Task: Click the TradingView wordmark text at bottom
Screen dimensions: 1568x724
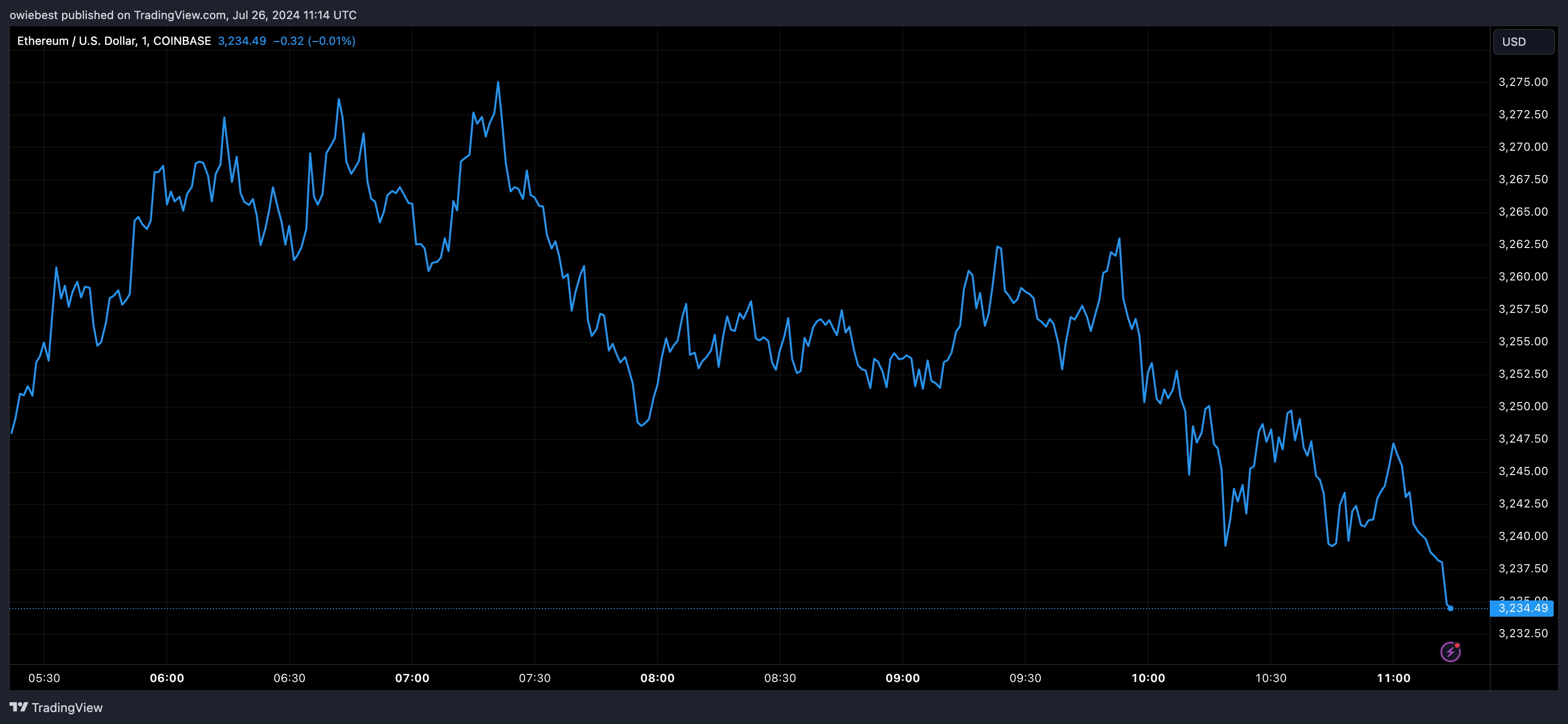Action: [x=67, y=708]
